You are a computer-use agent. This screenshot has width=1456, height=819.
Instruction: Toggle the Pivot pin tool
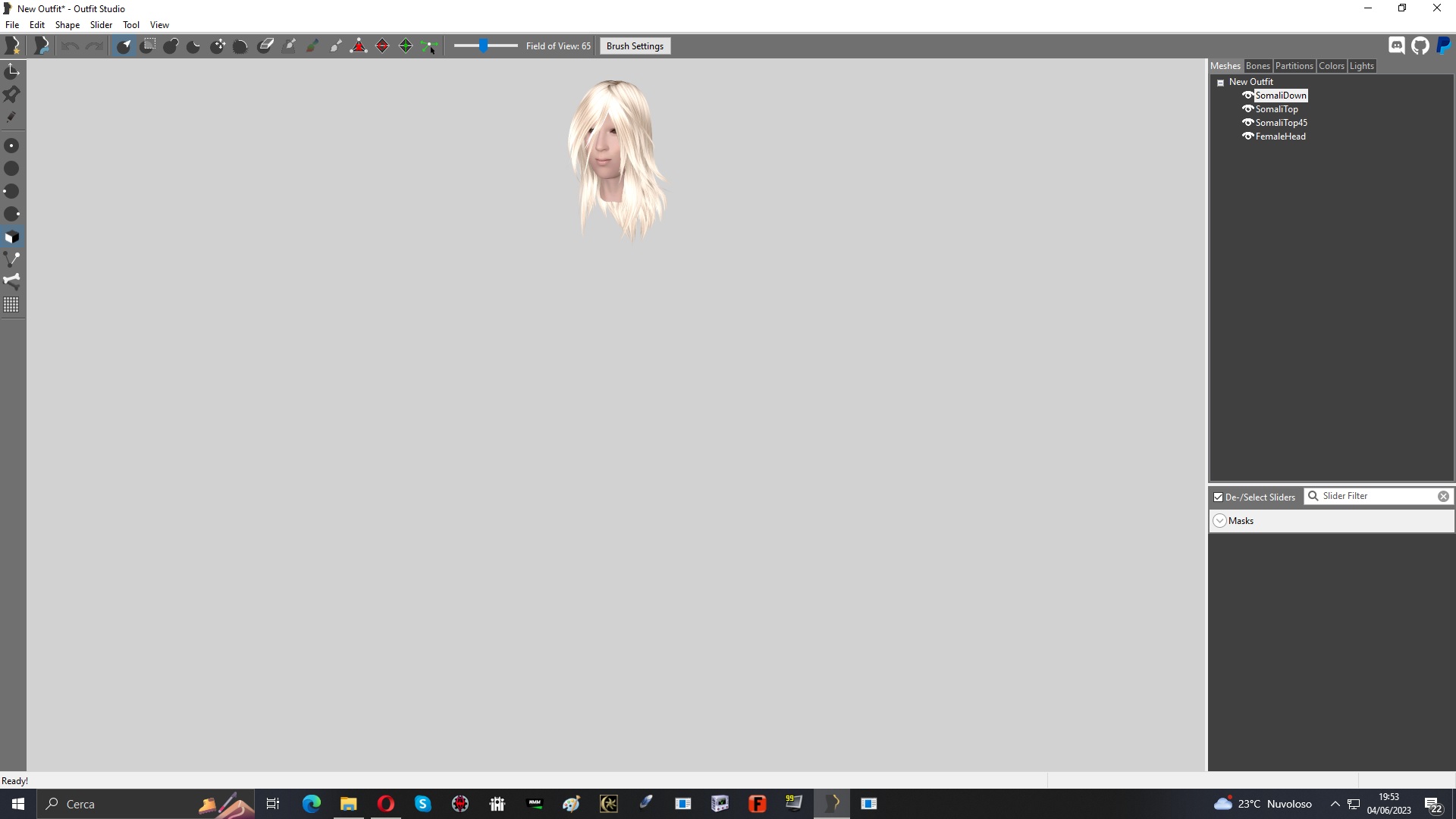12,94
